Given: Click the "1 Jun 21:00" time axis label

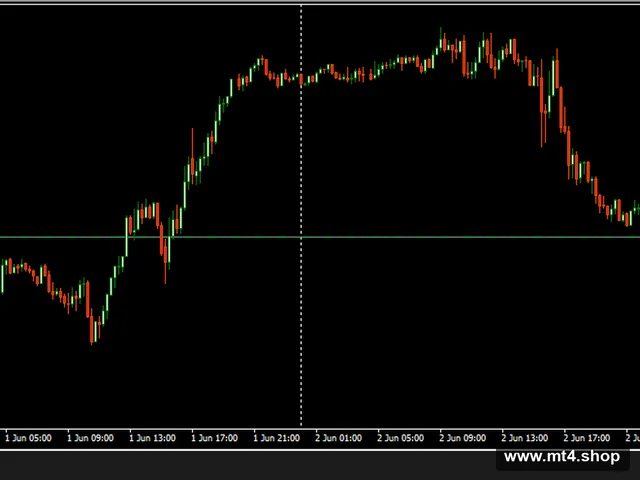Looking at the screenshot, I should pos(277,438).
